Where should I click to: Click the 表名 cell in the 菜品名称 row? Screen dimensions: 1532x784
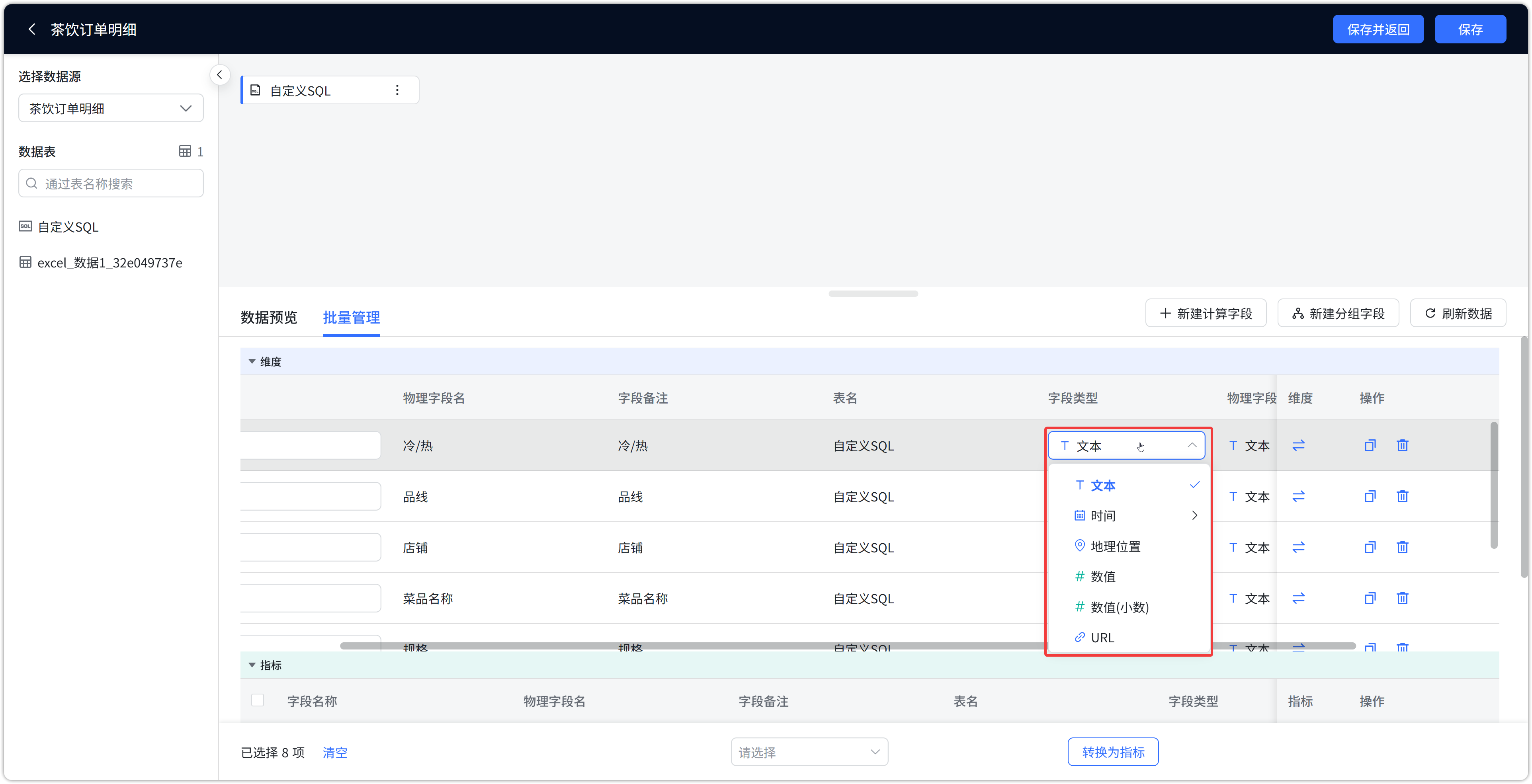click(x=863, y=598)
